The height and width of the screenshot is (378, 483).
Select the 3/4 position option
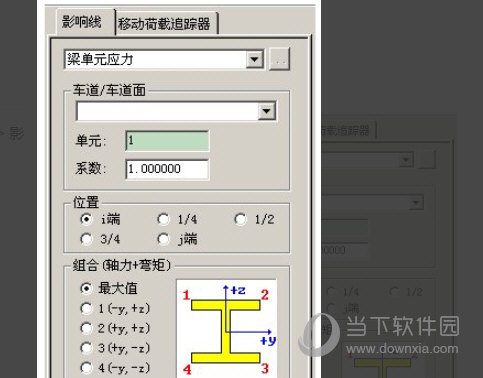point(86,239)
